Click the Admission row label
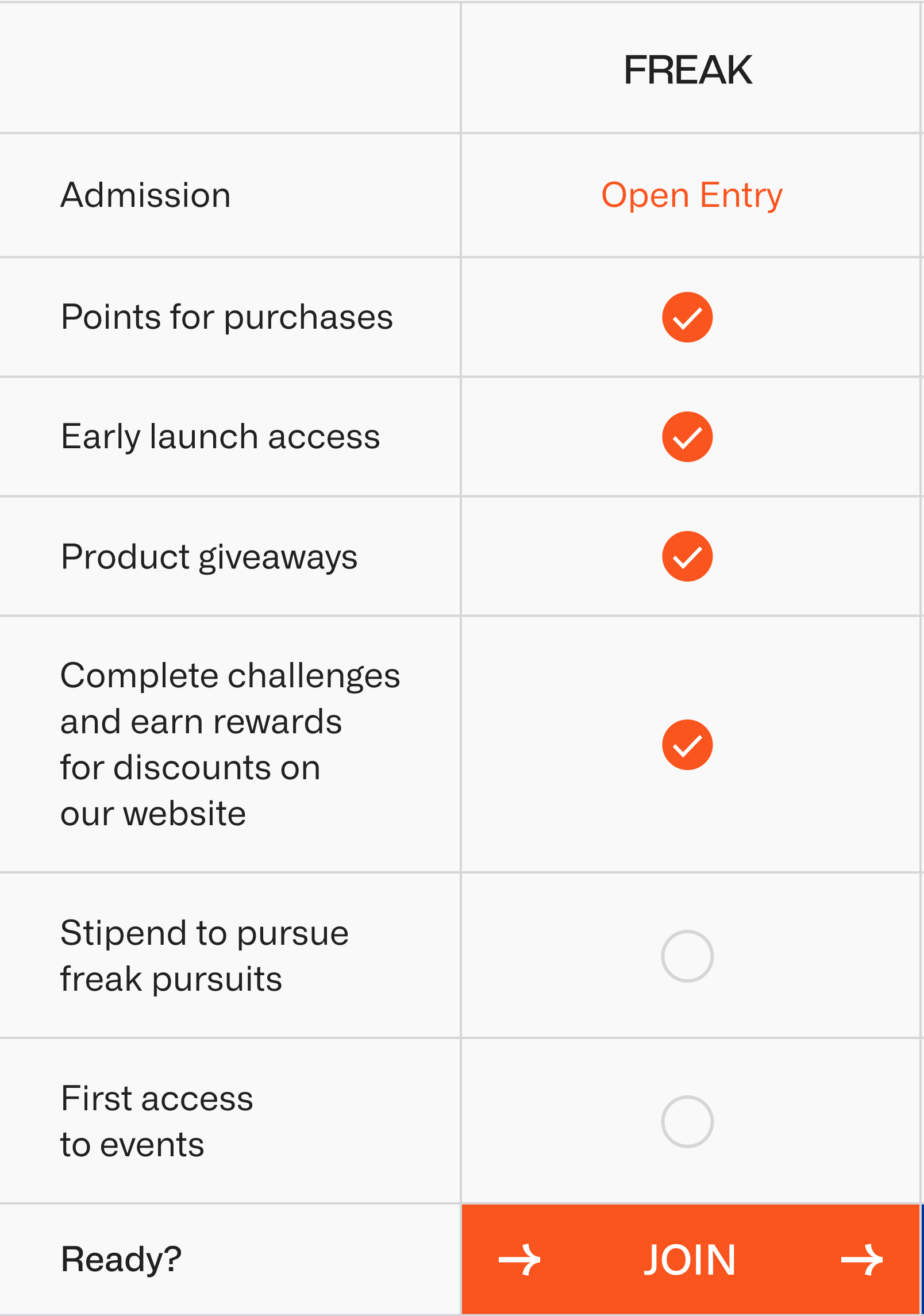Viewport: 924px width, 1316px height. [x=146, y=195]
